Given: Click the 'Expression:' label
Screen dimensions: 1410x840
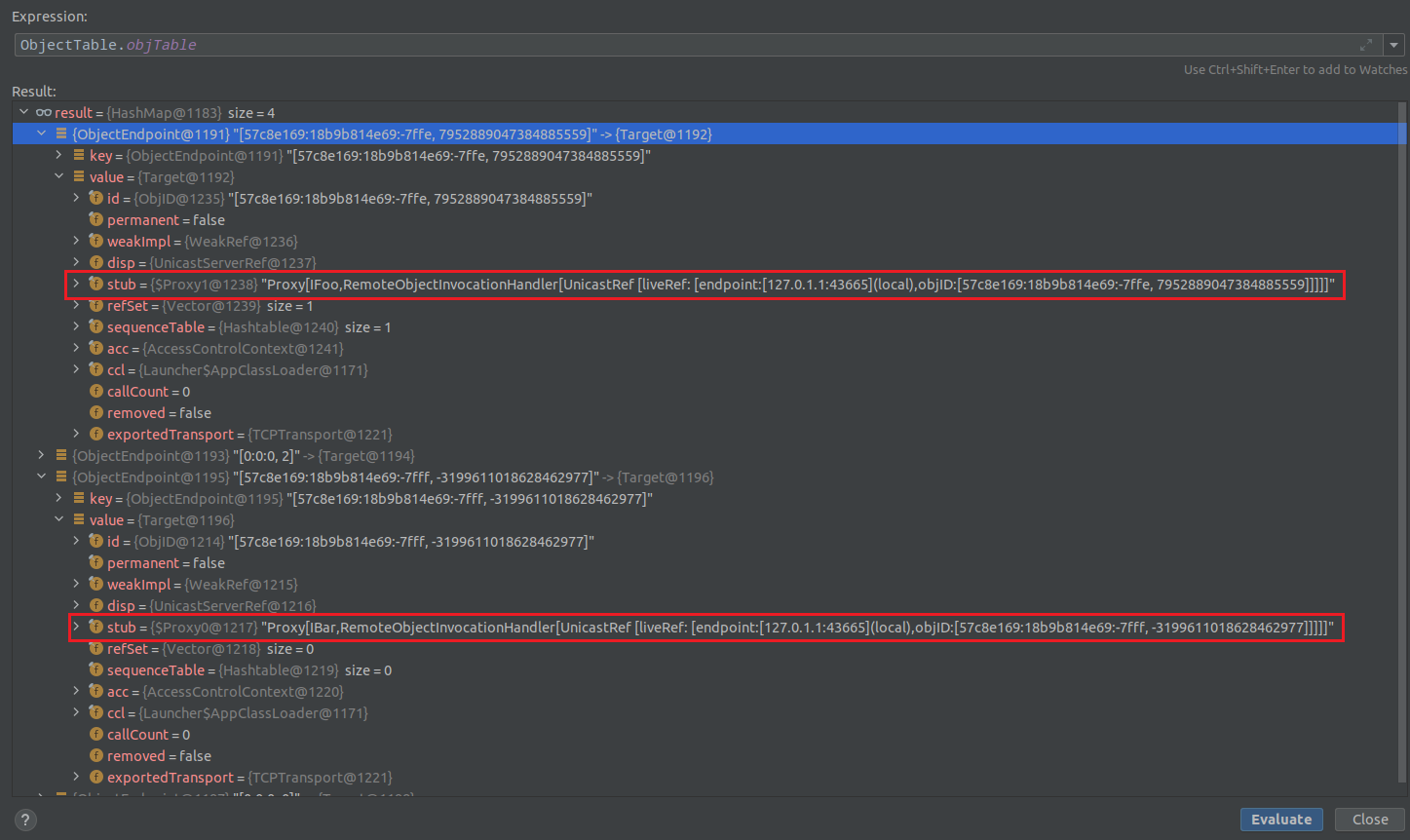Looking at the screenshot, I should pyautogui.click(x=50, y=17).
